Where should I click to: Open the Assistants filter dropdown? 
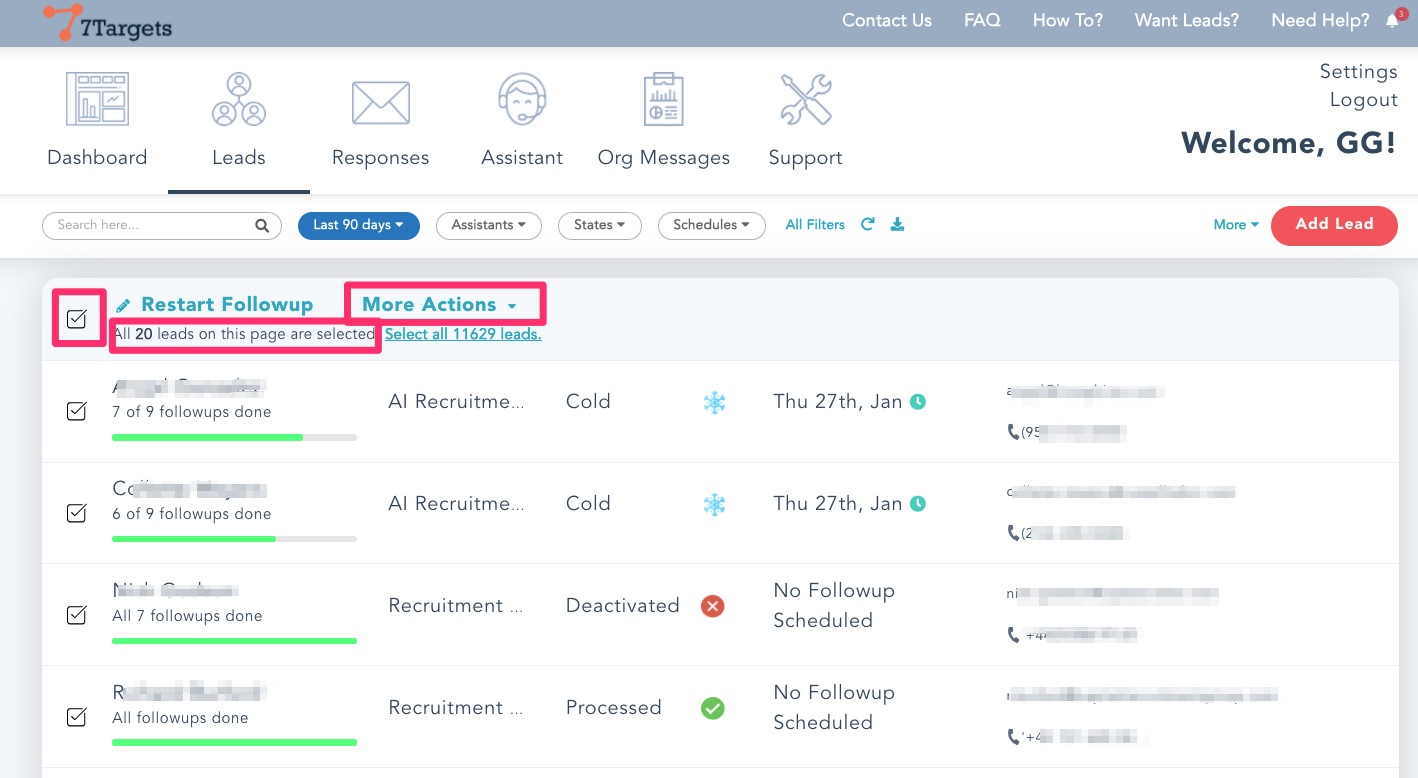[x=488, y=225]
